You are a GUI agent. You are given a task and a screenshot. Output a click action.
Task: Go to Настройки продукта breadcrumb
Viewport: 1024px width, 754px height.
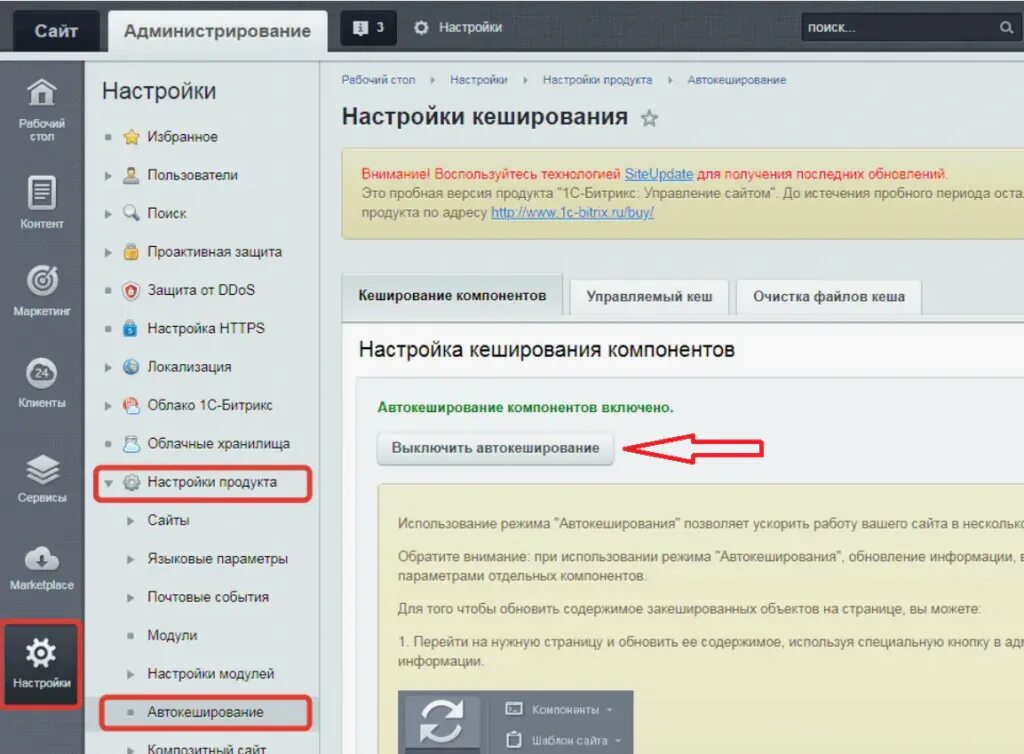[598, 80]
